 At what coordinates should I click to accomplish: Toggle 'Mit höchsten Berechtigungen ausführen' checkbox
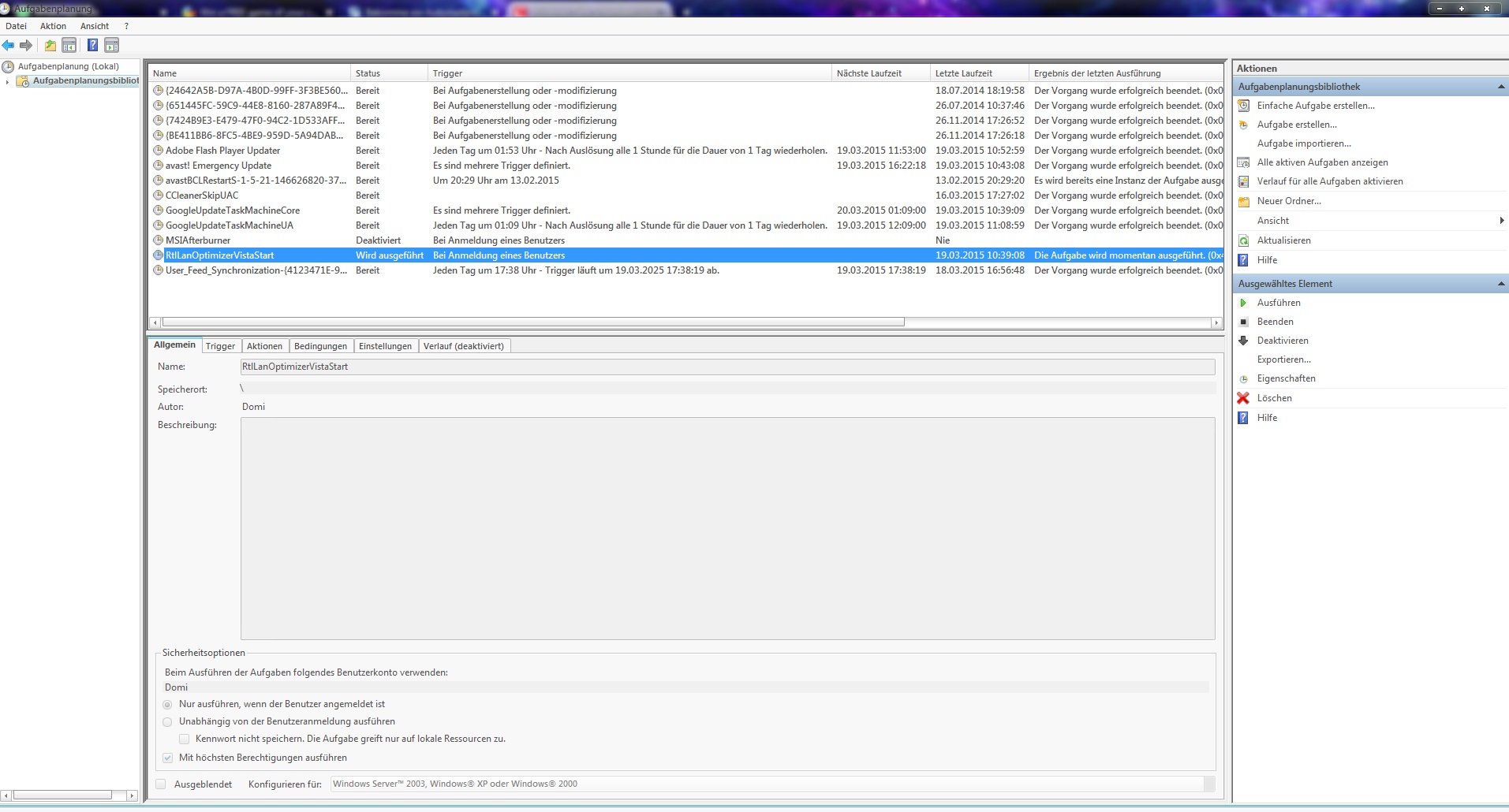tap(167, 758)
